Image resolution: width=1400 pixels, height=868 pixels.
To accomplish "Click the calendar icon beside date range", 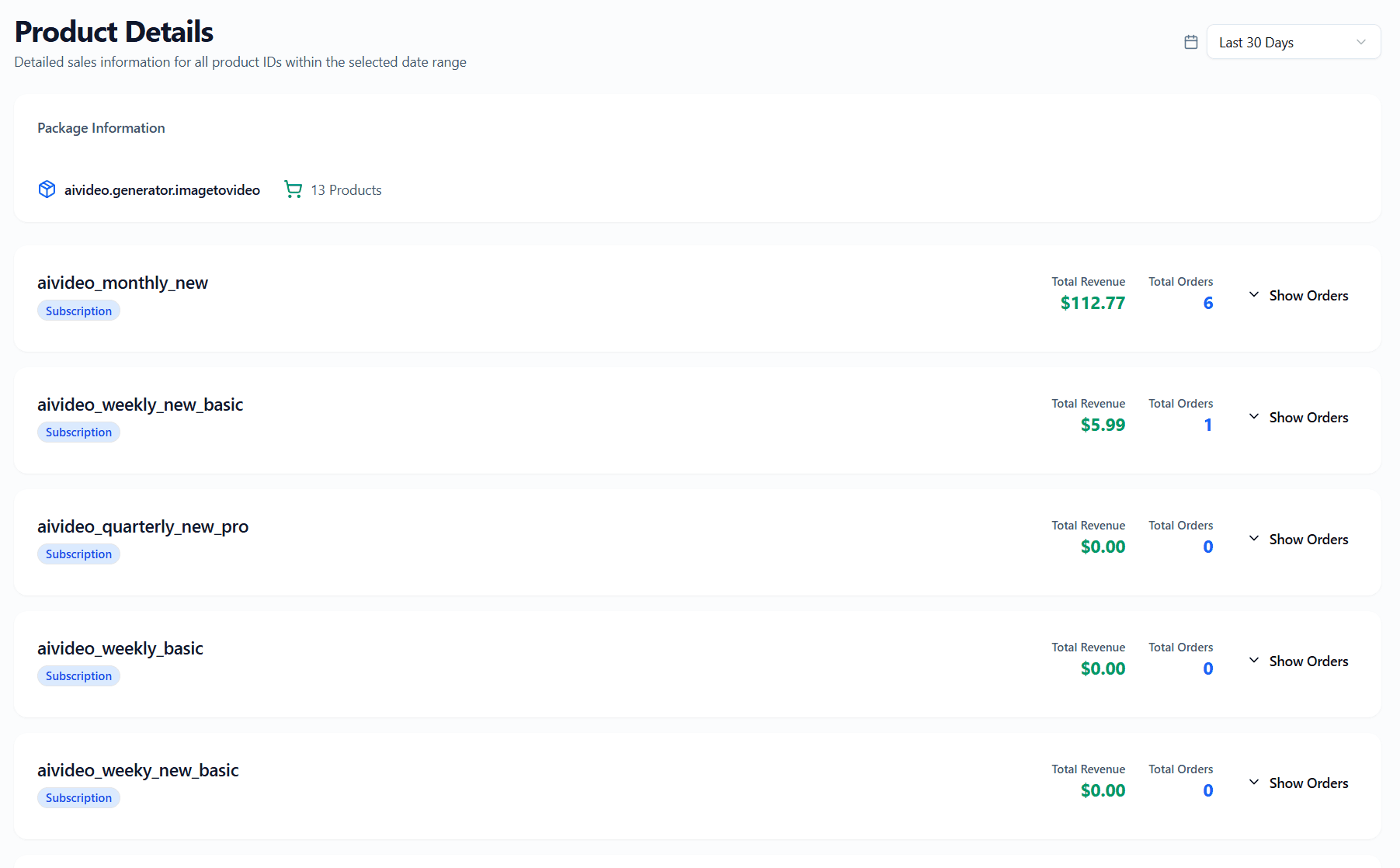I will click(1190, 42).
